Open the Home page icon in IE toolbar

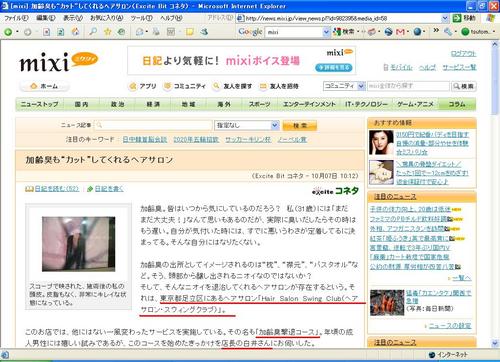click(76, 32)
